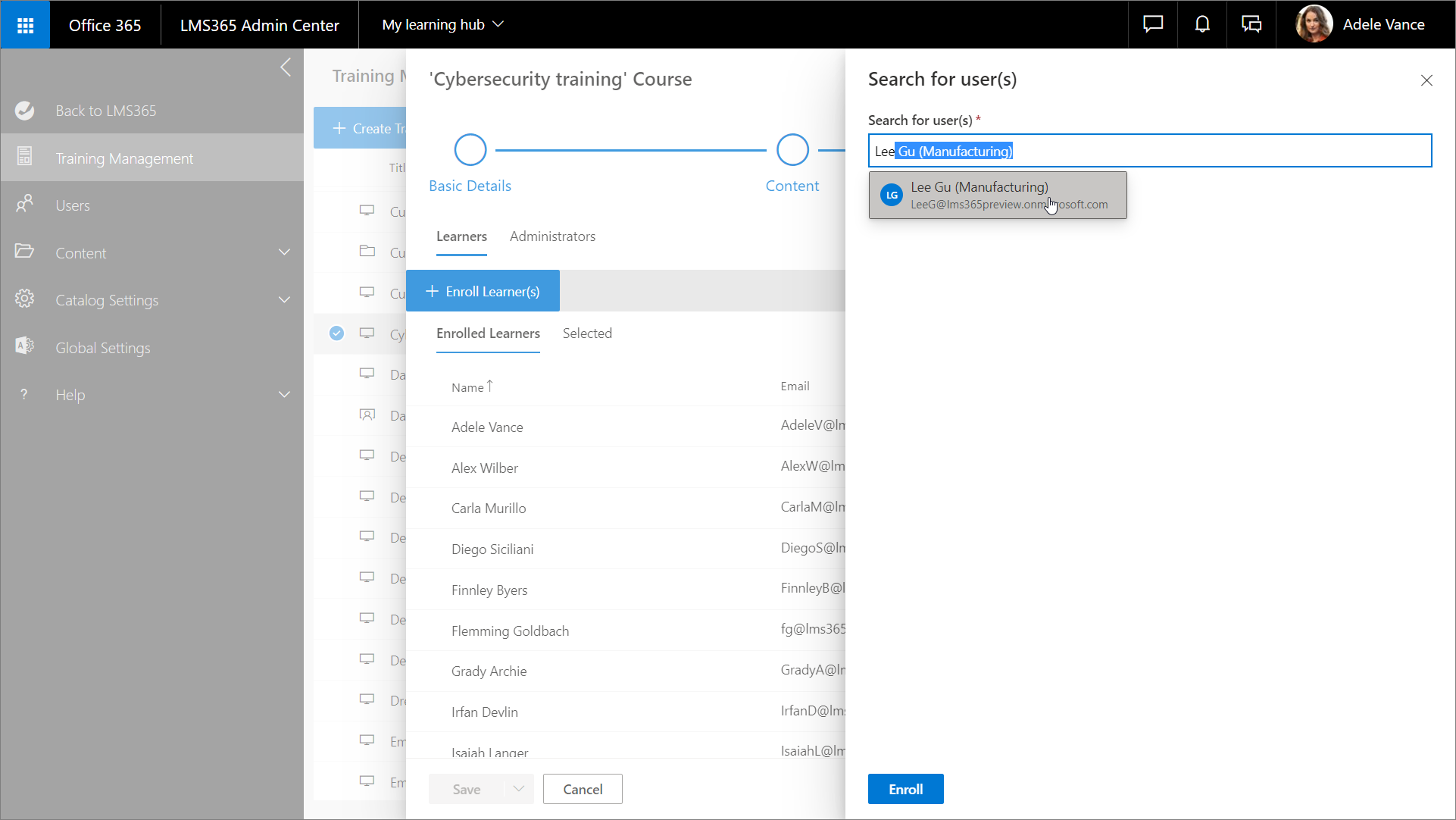Click the chat bubble icon in header
This screenshot has height=820, width=1456.
click(x=1153, y=25)
